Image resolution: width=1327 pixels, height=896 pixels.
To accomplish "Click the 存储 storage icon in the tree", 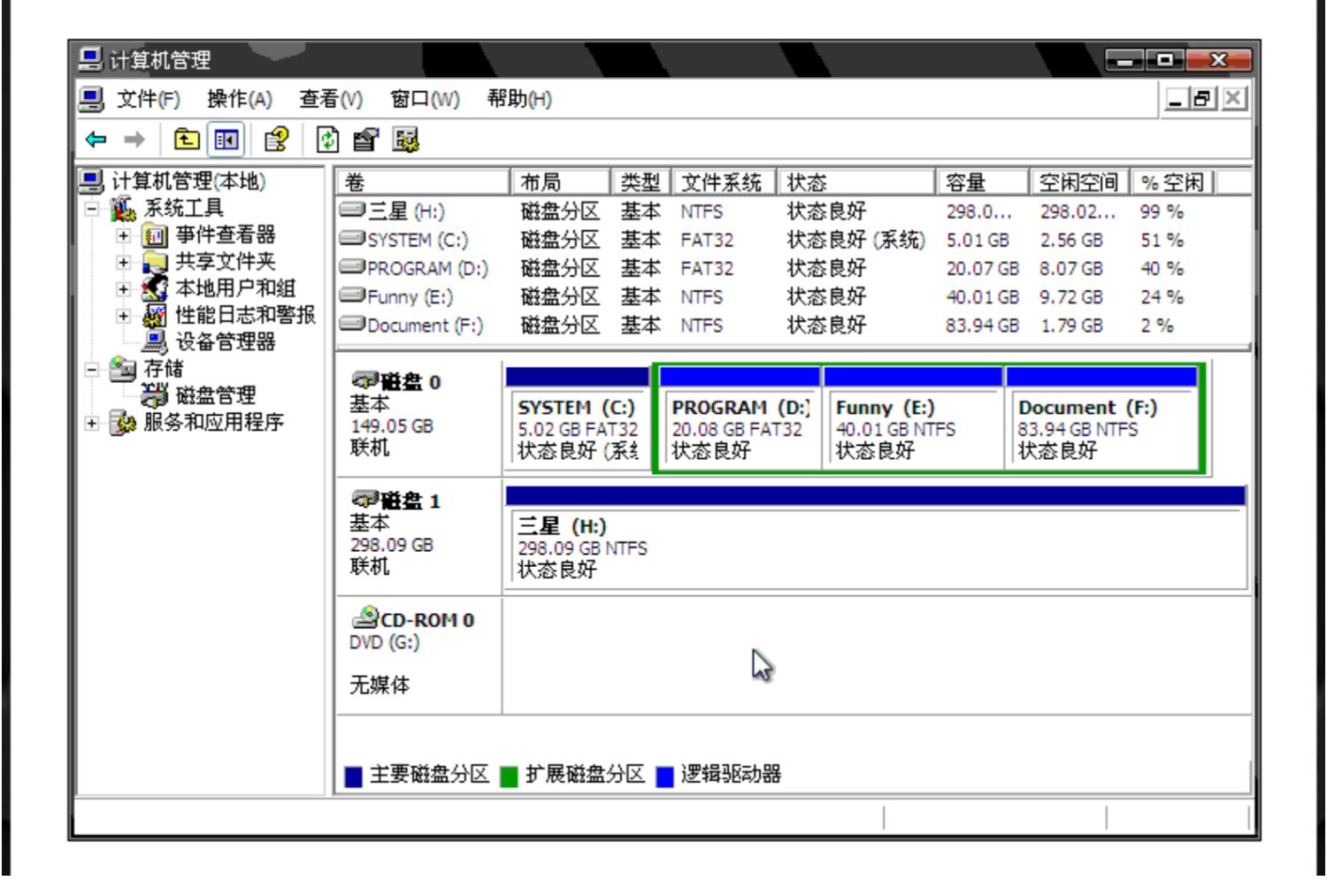I will point(122,369).
